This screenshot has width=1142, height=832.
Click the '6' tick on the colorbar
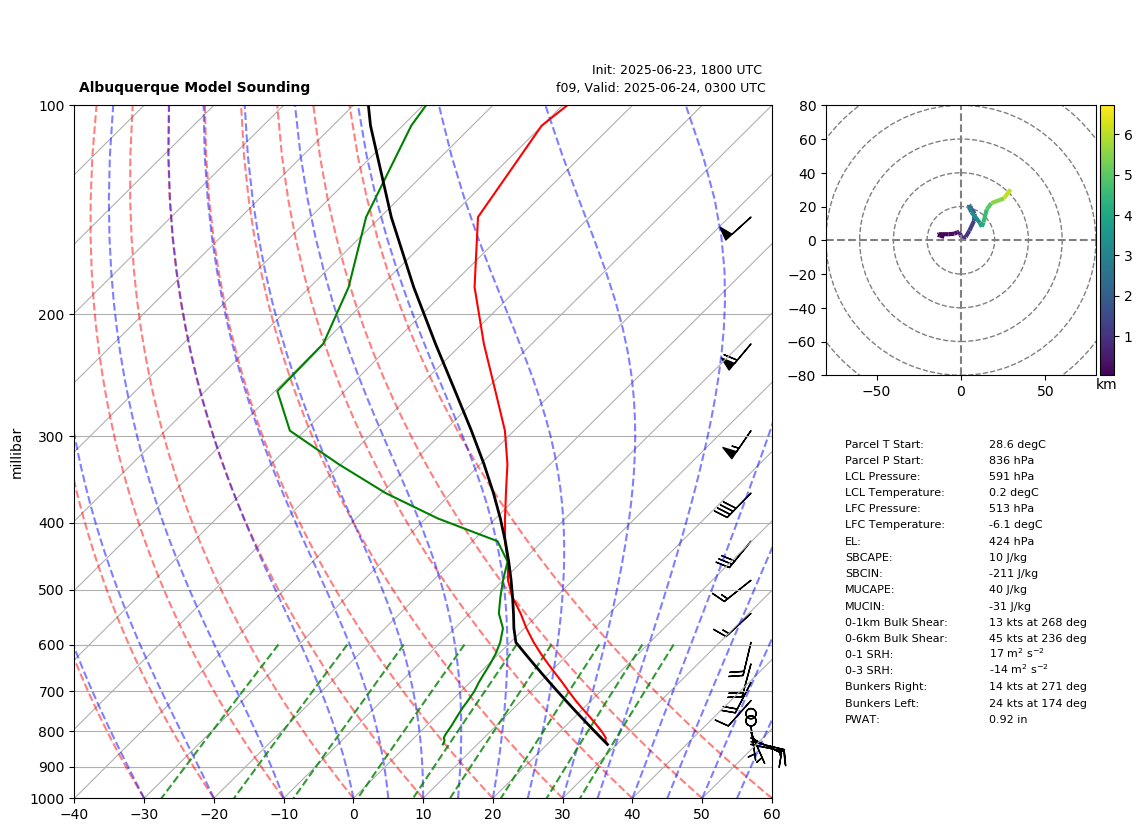point(1127,135)
